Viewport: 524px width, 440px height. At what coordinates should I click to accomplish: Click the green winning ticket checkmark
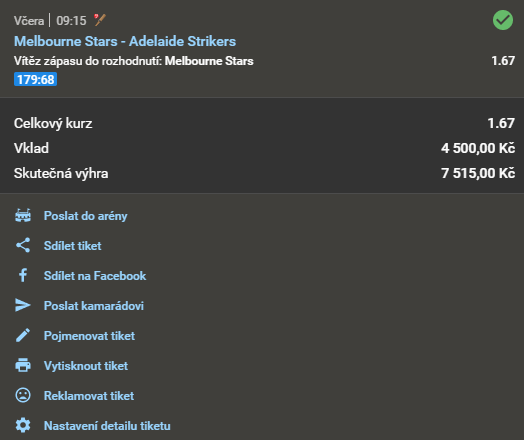coord(503,20)
